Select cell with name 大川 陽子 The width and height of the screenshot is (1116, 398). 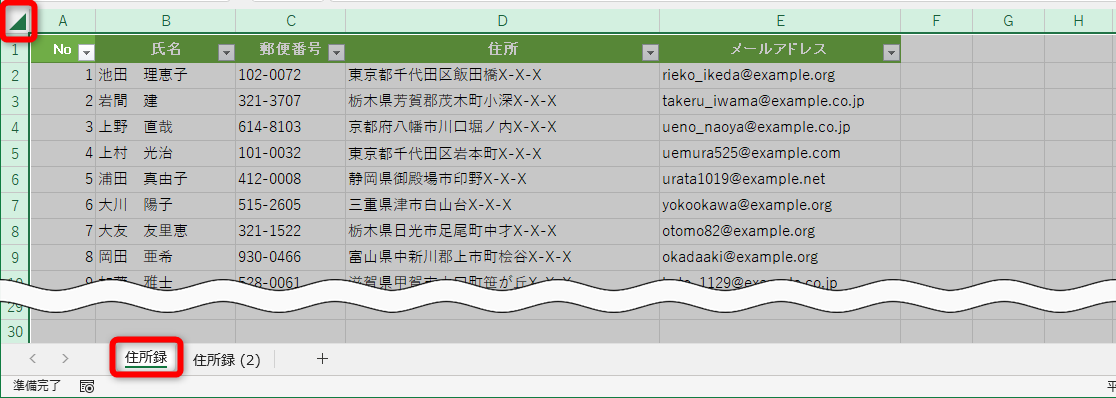(166, 206)
